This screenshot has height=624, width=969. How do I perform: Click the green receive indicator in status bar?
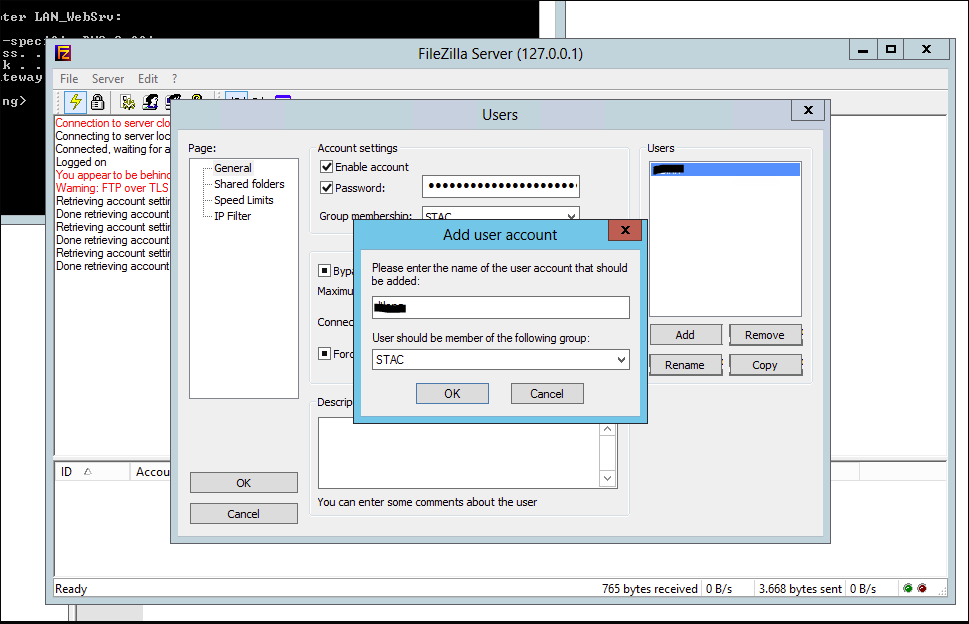click(907, 588)
